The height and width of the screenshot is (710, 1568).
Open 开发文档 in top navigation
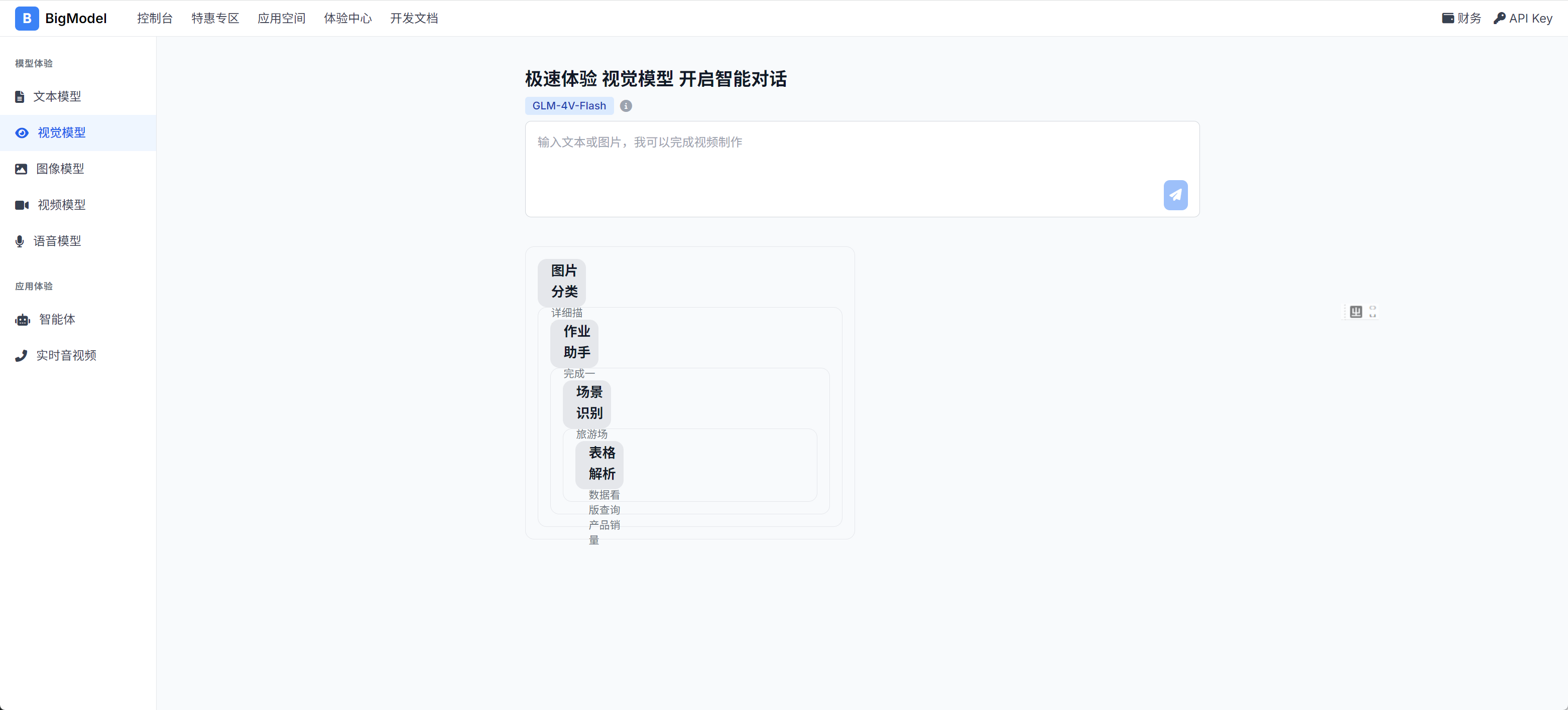click(x=414, y=18)
